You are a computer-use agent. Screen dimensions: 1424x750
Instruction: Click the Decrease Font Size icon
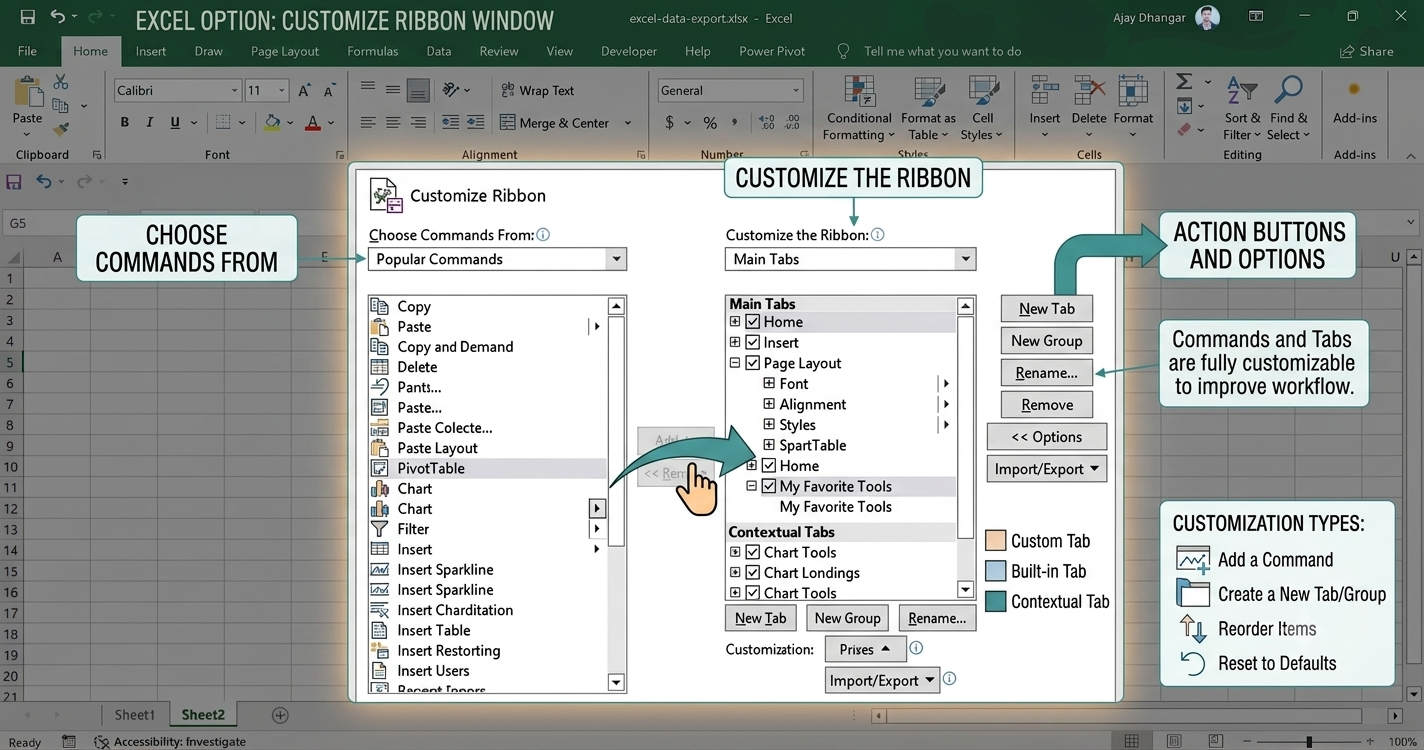point(330,90)
